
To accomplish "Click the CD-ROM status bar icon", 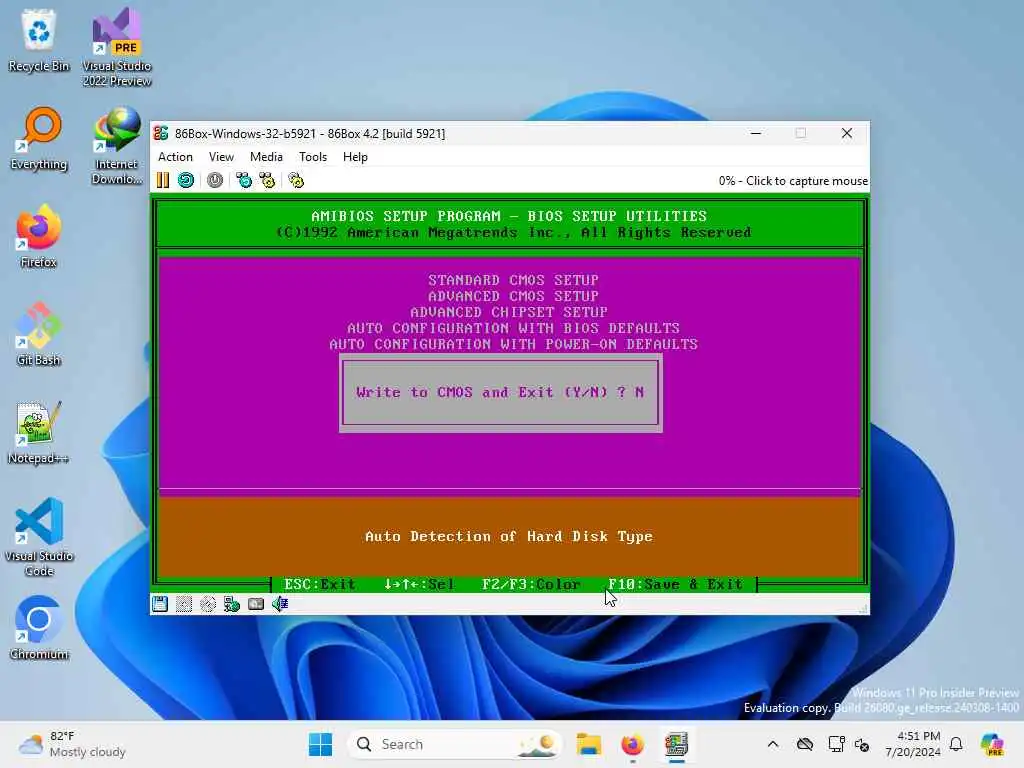I will coord(208,604).
